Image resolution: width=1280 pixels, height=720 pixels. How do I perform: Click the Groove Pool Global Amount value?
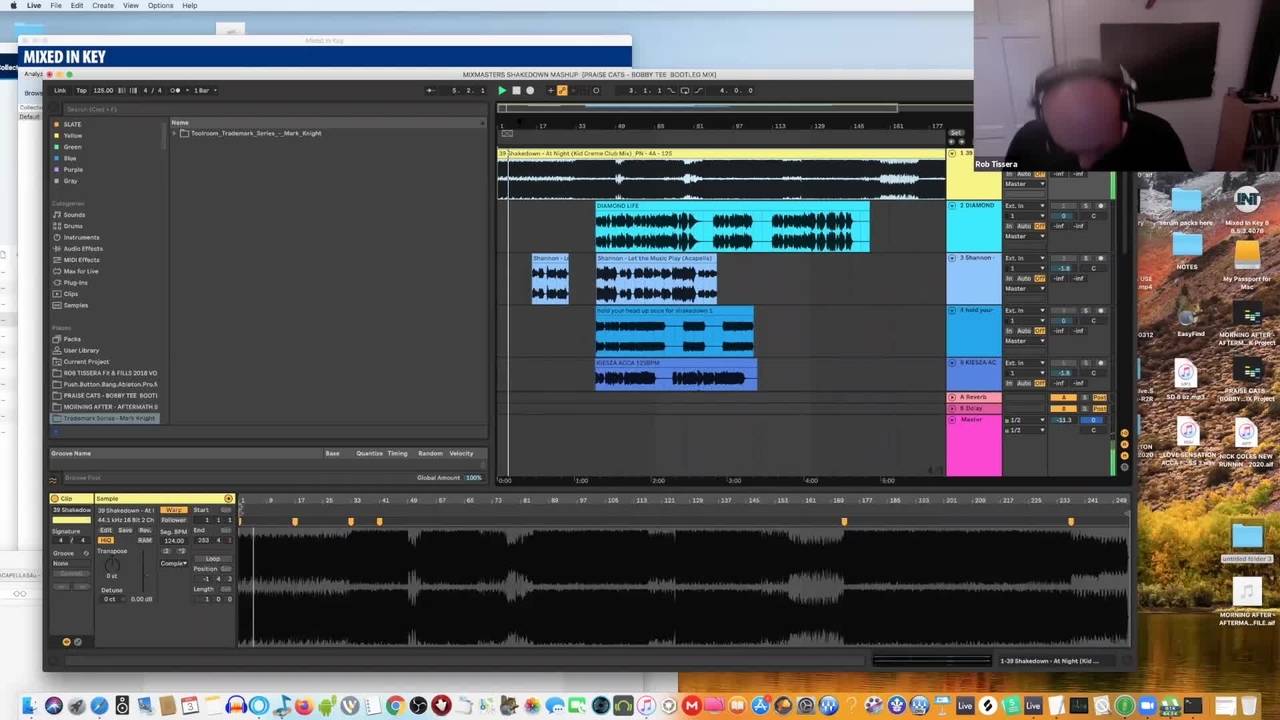tap(473, 478)
